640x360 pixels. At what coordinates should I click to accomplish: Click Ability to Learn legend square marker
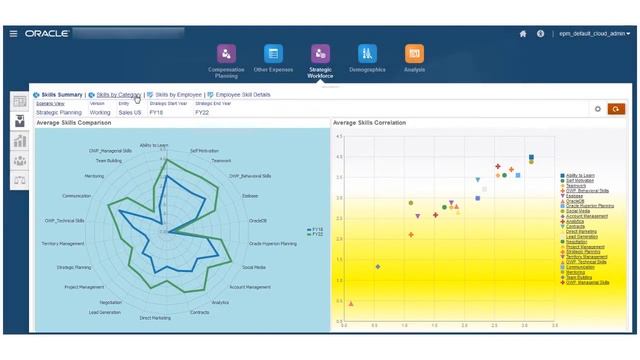562,176
